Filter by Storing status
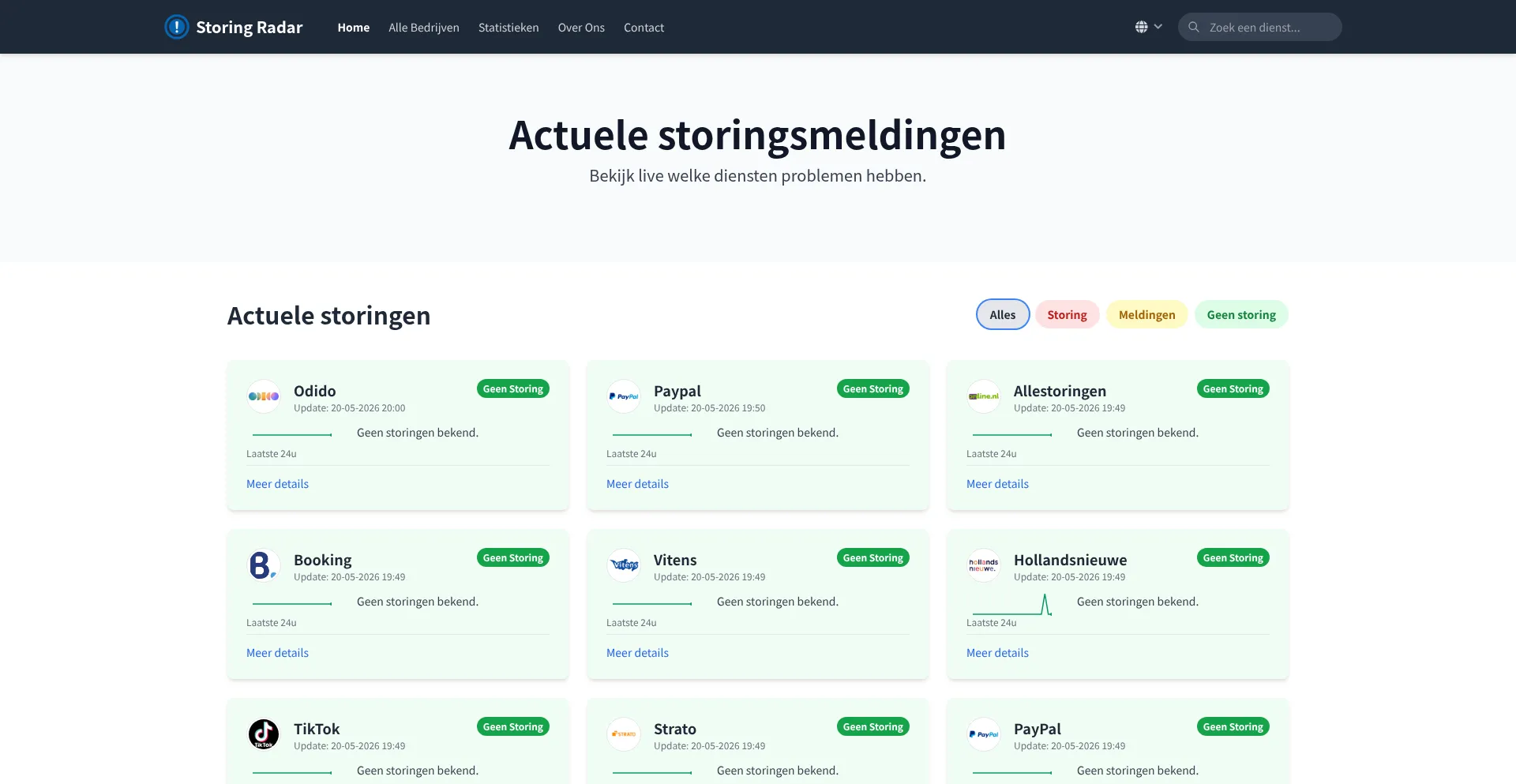The image size is (1516, 784). tap(1067, 314)
